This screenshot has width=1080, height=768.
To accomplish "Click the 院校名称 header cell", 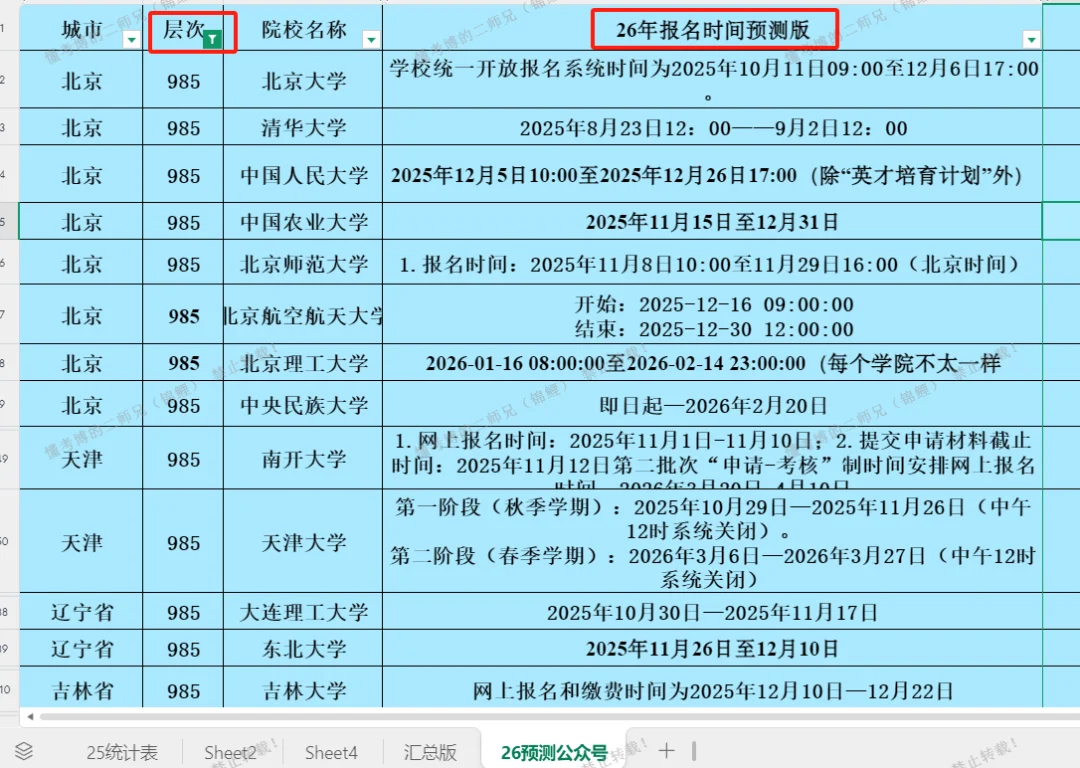I will click(x=303, y=30).
